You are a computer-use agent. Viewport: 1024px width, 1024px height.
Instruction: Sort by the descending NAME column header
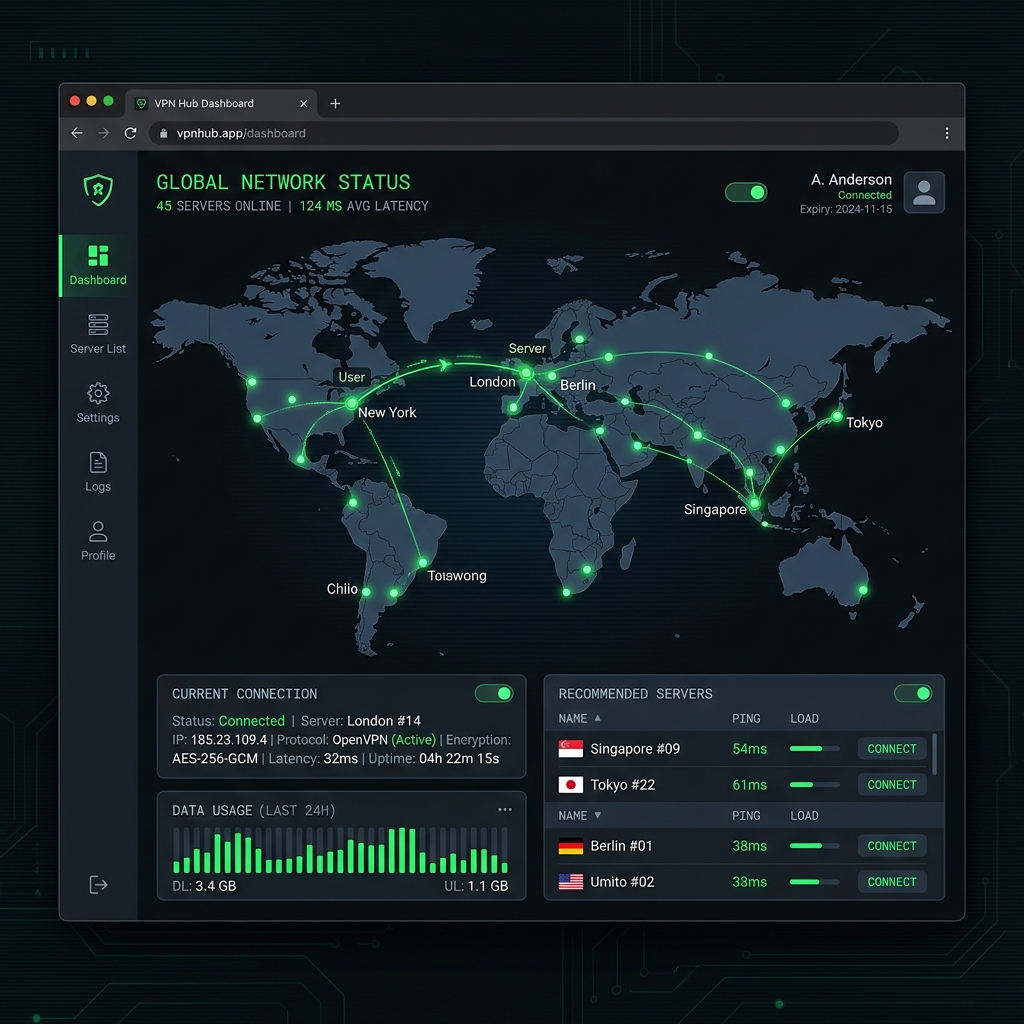pos(579,815)
